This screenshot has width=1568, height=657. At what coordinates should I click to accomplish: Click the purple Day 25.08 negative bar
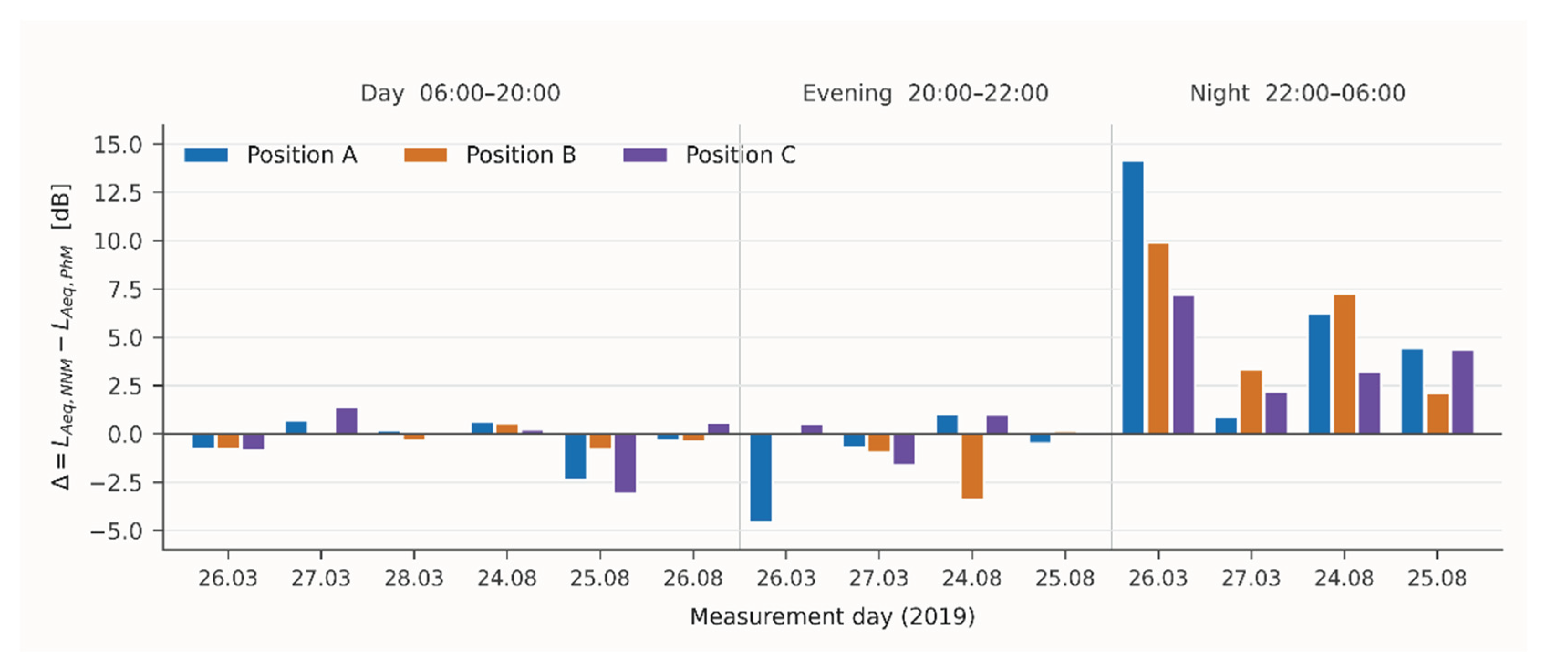pyautogui.click(x=625, y=463)
